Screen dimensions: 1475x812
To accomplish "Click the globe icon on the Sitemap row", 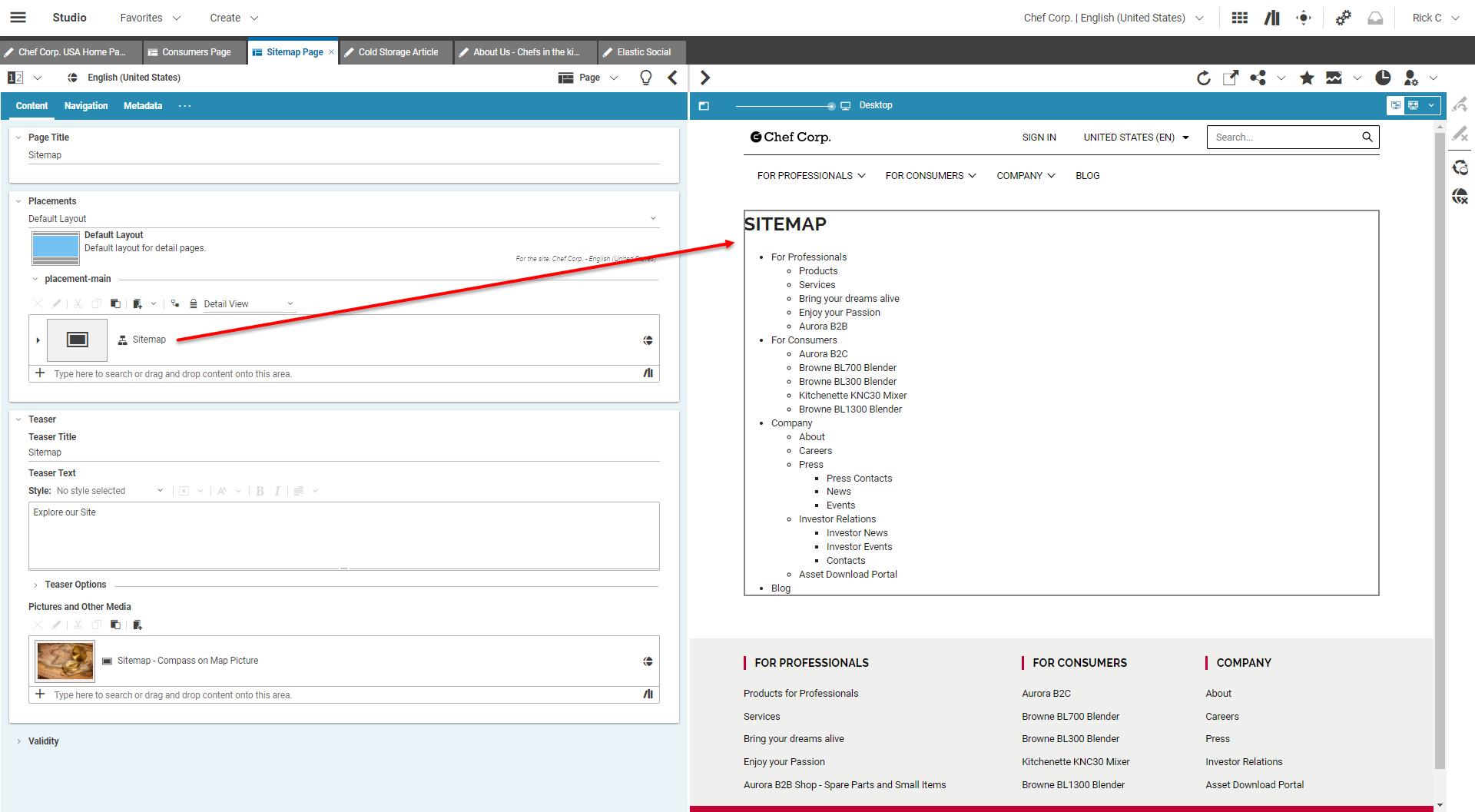I will [x=648, y=340].
